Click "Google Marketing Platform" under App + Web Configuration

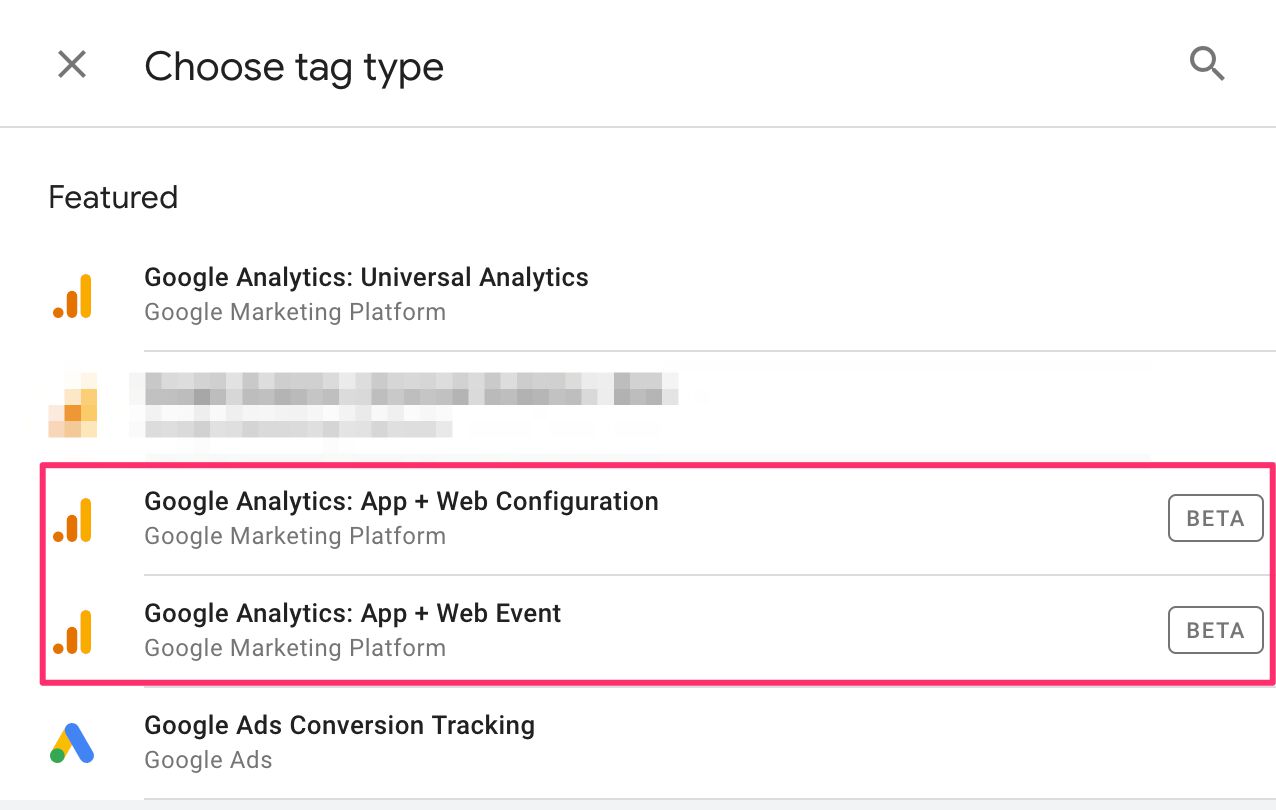(x=295, y=536)
